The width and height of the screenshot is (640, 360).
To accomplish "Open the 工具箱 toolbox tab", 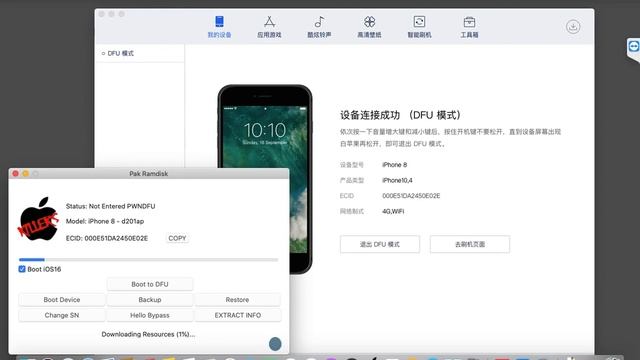I will click(x=469, y=27).
